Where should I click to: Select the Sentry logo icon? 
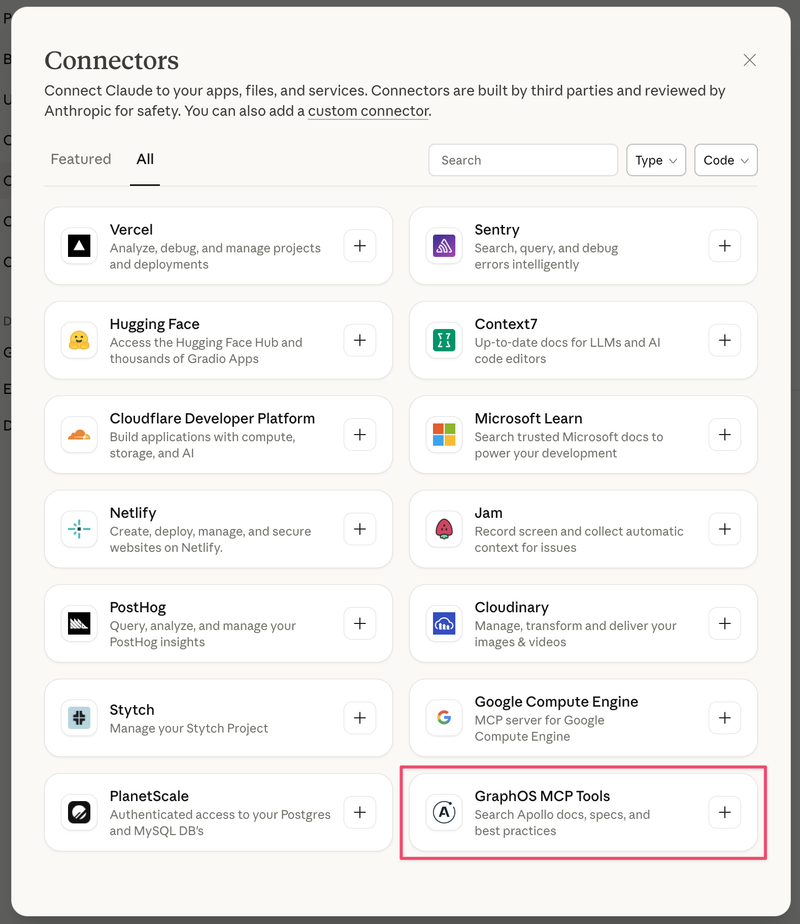[x=445, y=246]
